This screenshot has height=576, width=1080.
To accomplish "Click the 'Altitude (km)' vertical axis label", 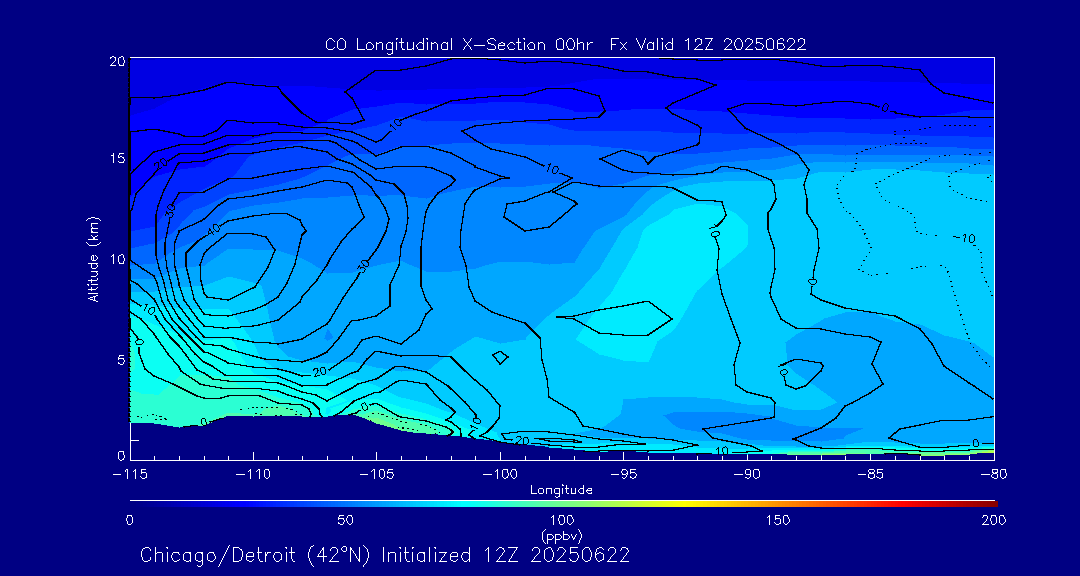I will click(92, 258).
